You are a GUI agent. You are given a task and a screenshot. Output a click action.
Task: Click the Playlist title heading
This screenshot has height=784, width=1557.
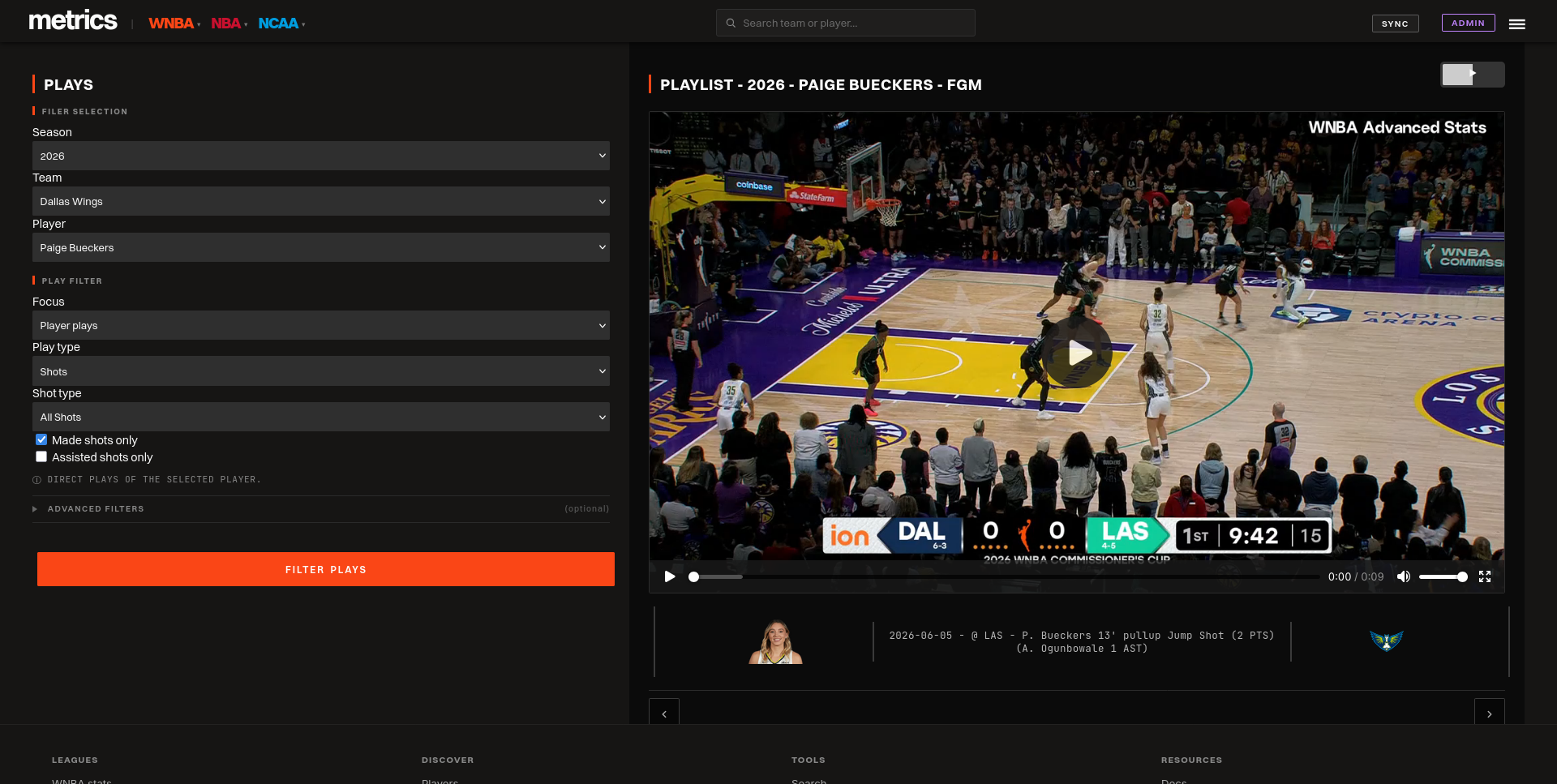coord(821,84)
